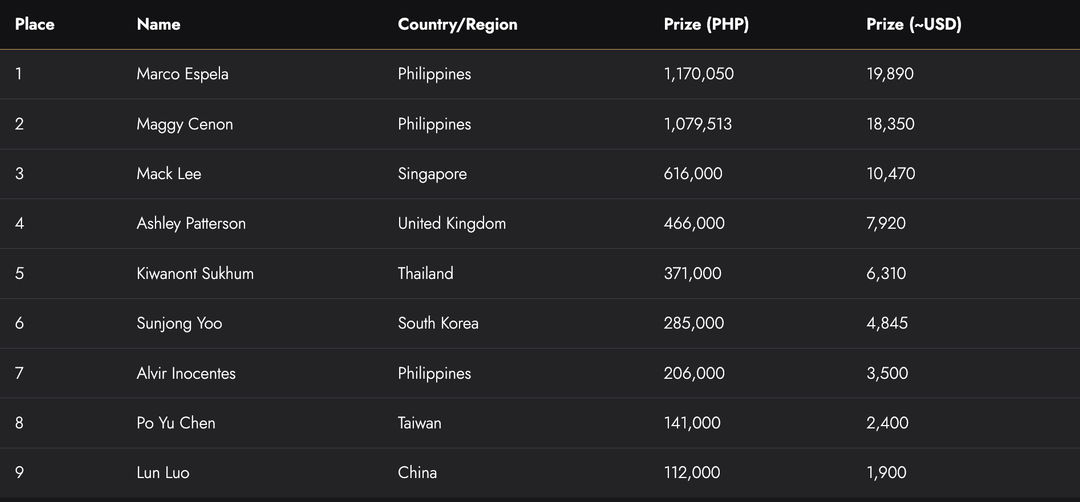The height and width of the screenshot is (502, 1080).
Task: Click Ashley Patterson in the table
Action: (x=191, y=223)
